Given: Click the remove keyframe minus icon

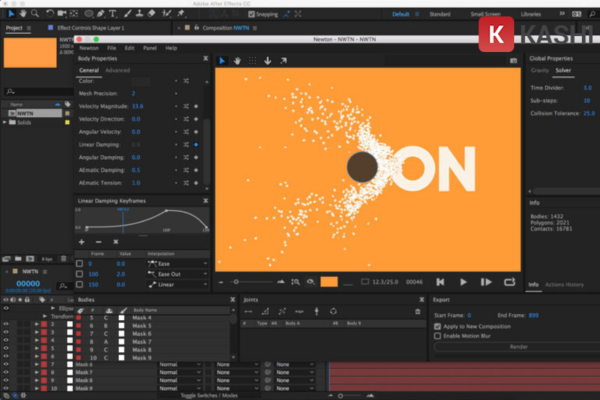Looking at the screenshot, I should (x=100, y=242).
